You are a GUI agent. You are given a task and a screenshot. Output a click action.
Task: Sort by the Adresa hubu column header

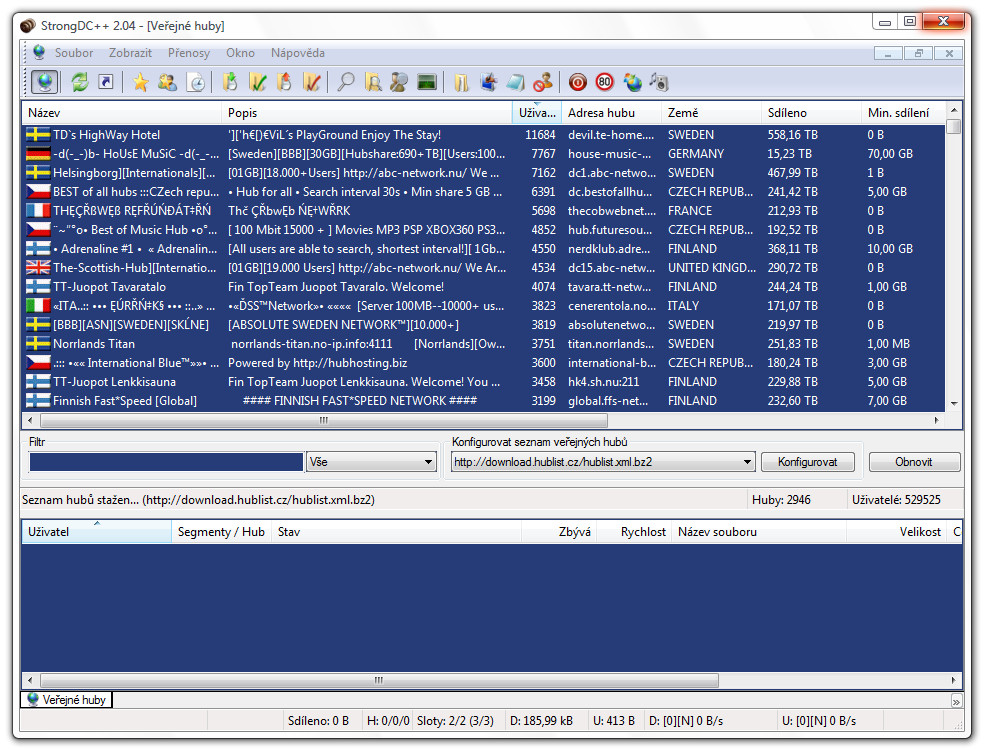click(x=611, y=113)
